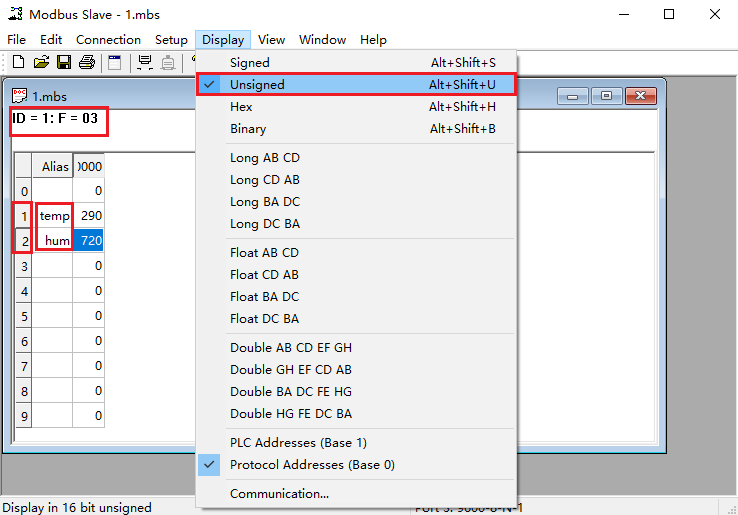
Task: Open the Setup menu
Action: point(171,40)
